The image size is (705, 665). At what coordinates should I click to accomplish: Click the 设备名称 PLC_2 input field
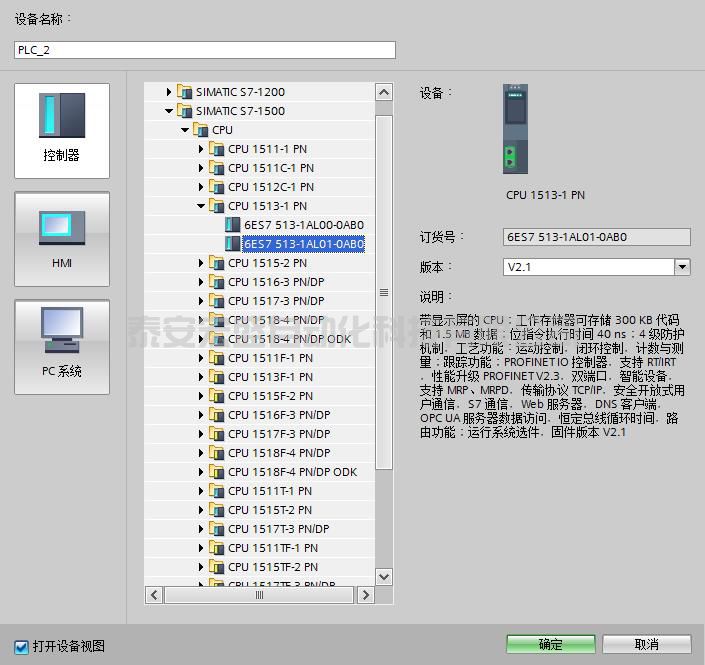(205, 50)
